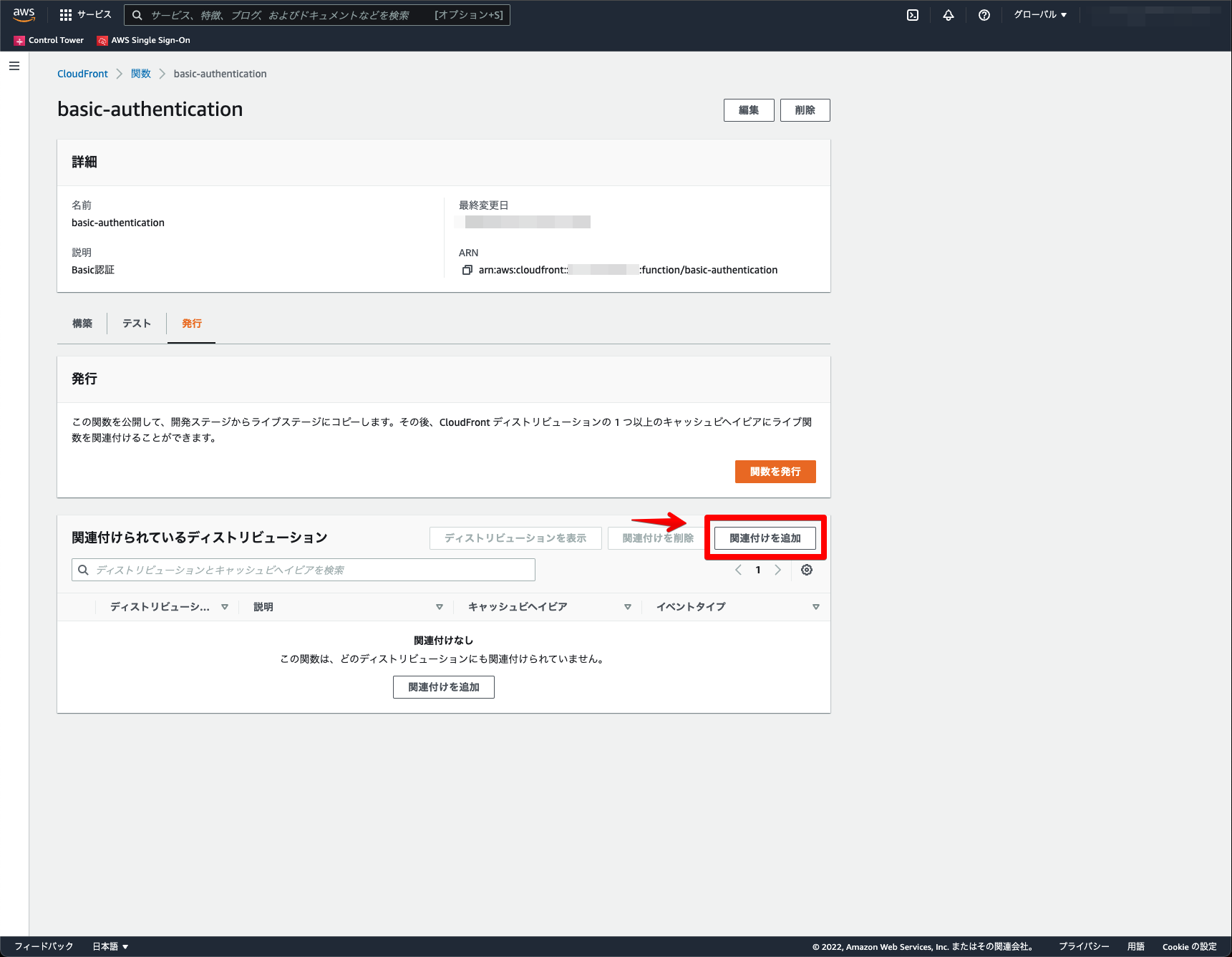
Task: Open table preferences gear icon
Action: coord(807,570)
